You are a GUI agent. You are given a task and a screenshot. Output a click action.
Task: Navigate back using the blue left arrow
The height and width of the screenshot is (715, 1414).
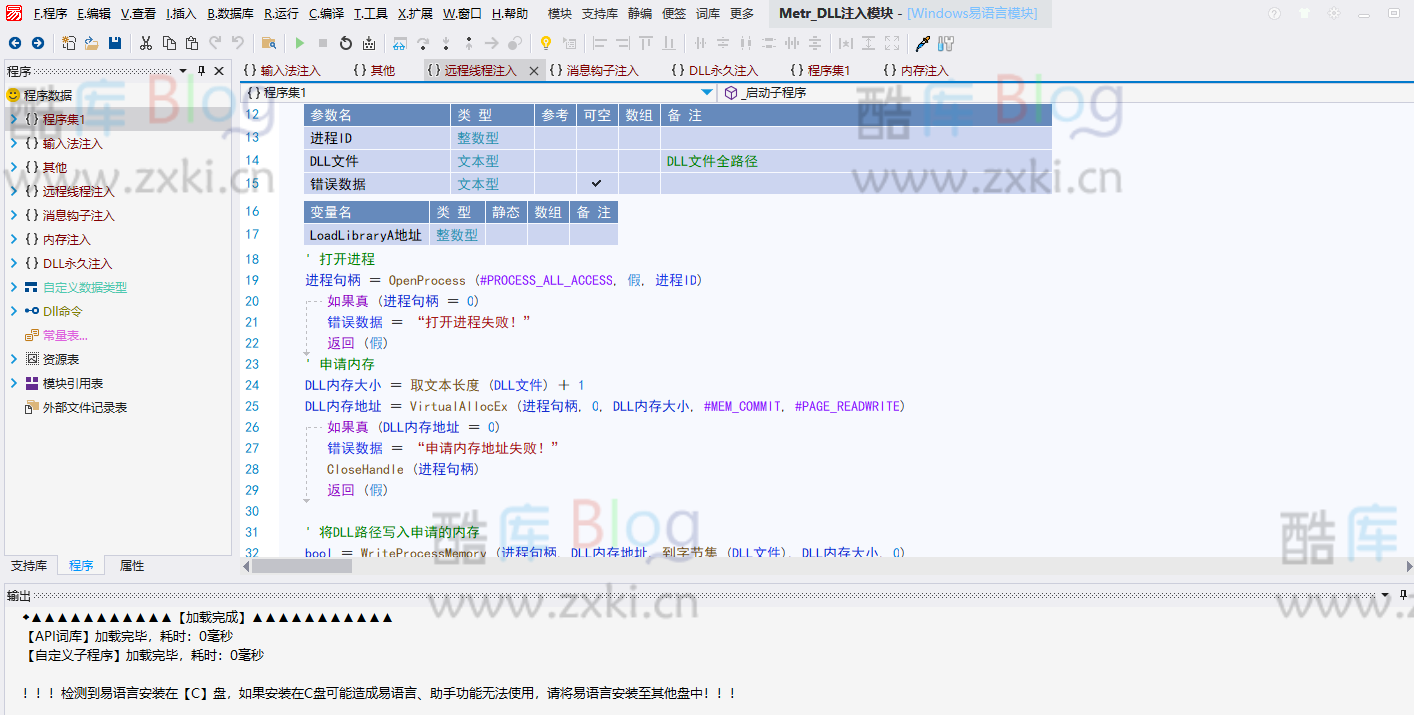click(x=15, y=43)
